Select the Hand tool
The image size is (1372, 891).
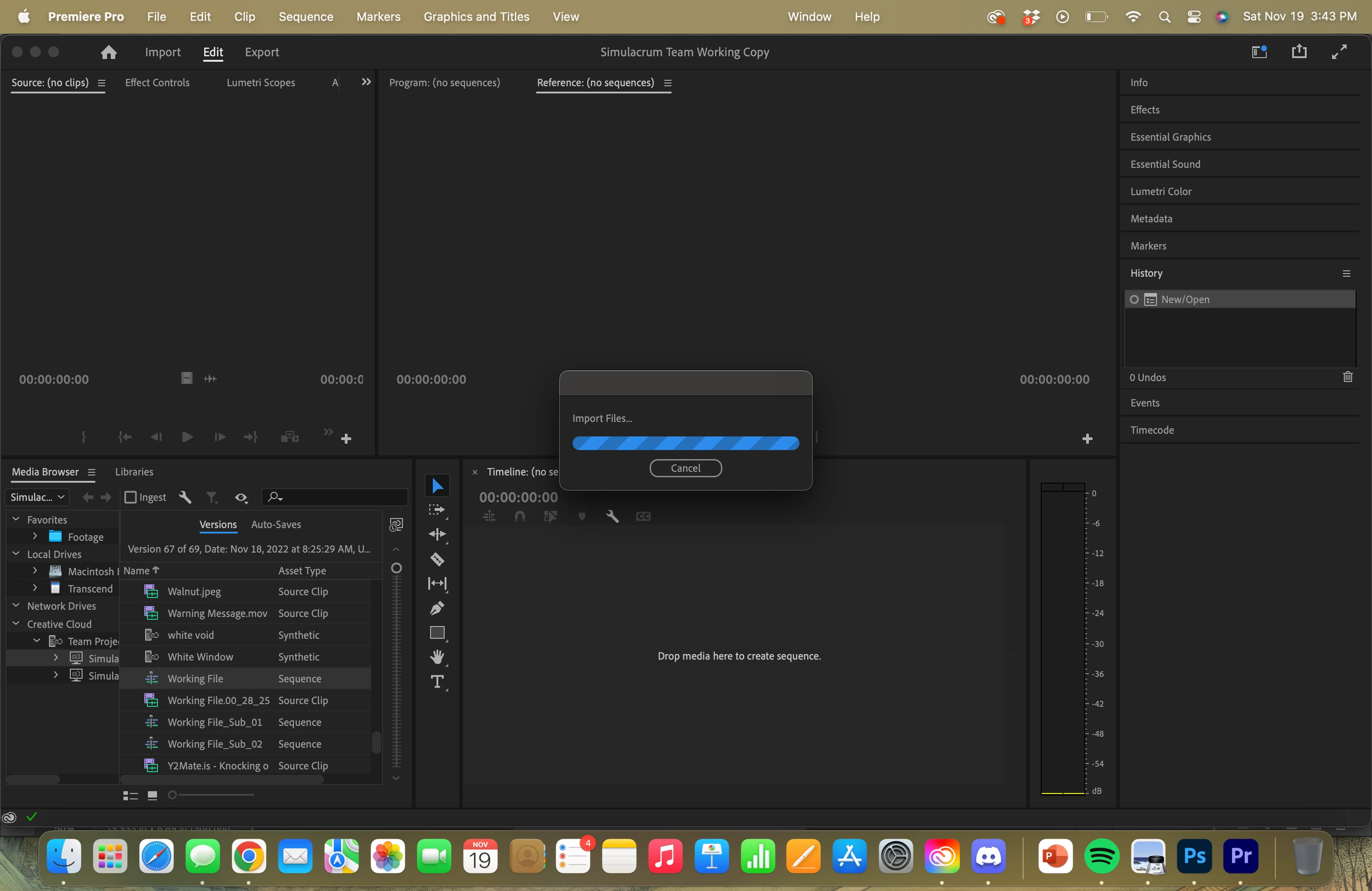click(437, 657)
